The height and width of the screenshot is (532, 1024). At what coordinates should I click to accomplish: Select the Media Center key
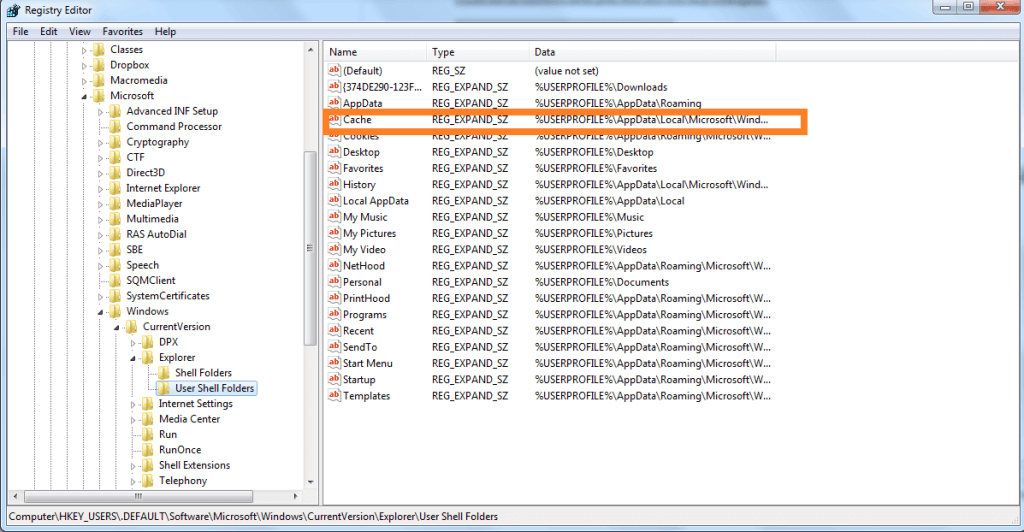(x=189, y=419)
